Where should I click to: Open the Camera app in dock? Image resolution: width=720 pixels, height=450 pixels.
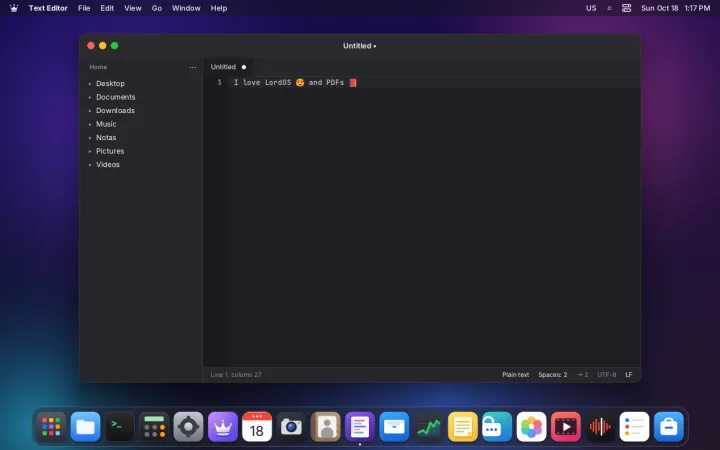[291, 427]
